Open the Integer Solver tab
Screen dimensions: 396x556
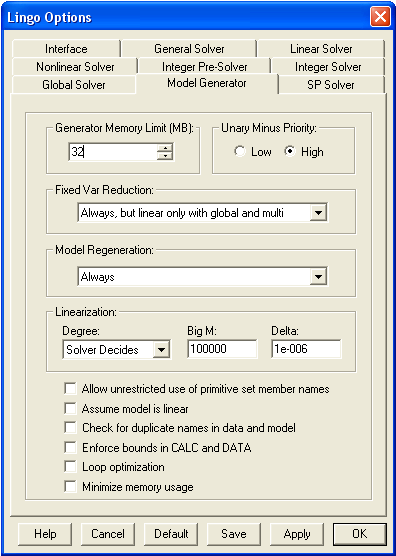(x=328, y=67)
